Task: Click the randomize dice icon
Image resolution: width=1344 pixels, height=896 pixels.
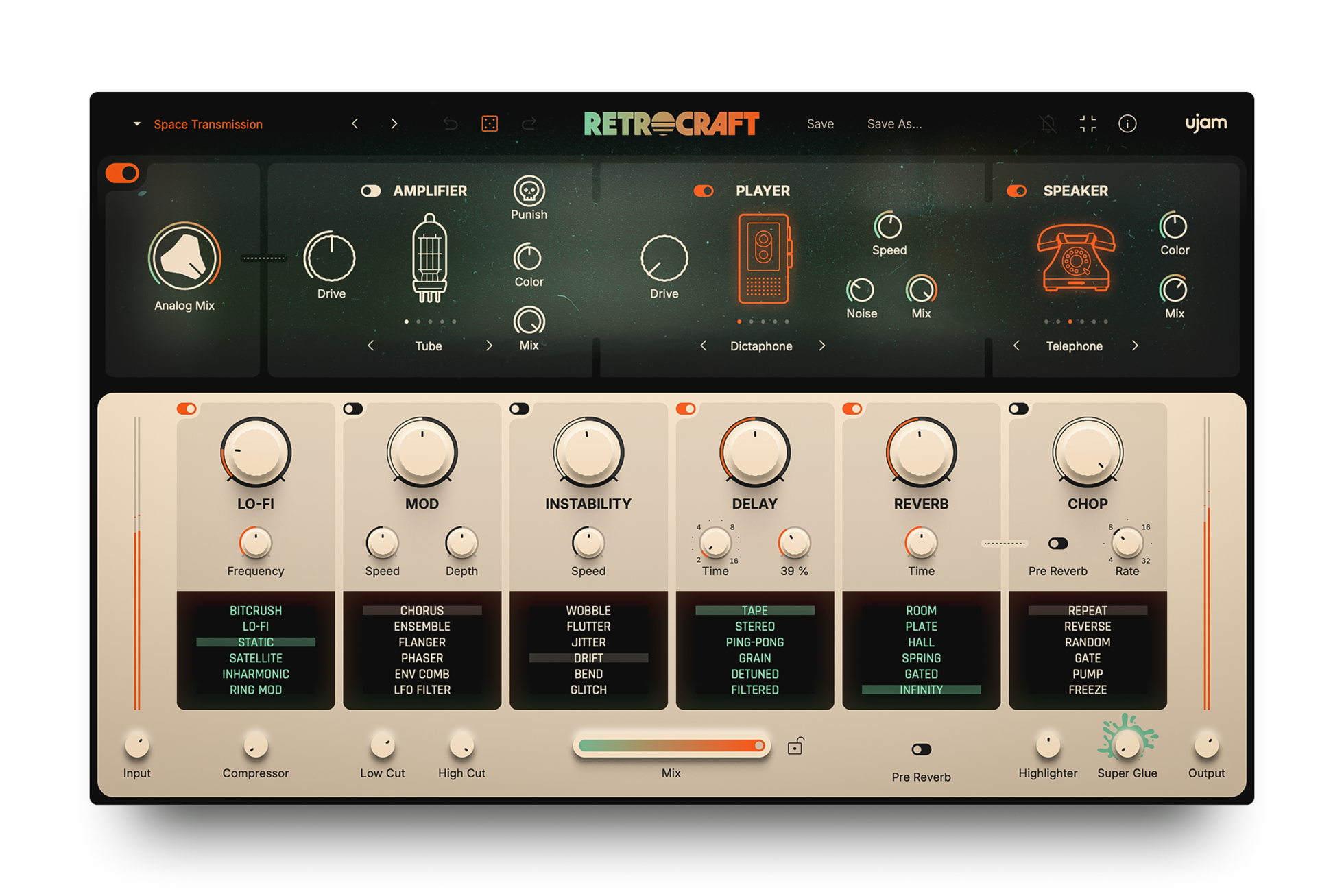Action: [490, 123]
